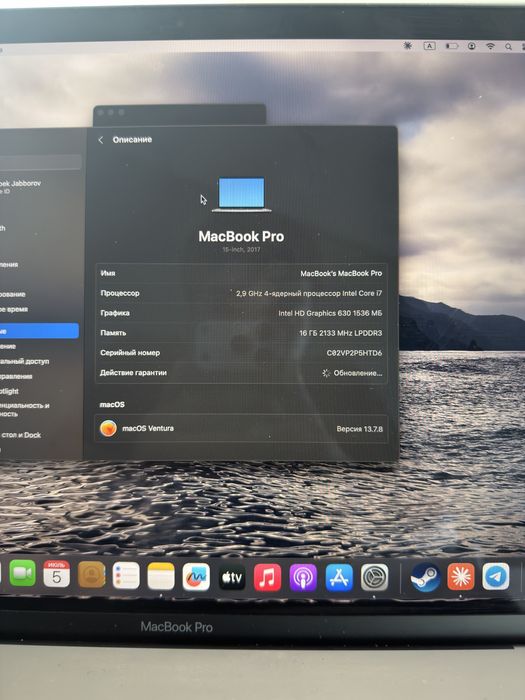Screen dimensions: 525x700
Task: Click the Память label
Action: point(113,333)
